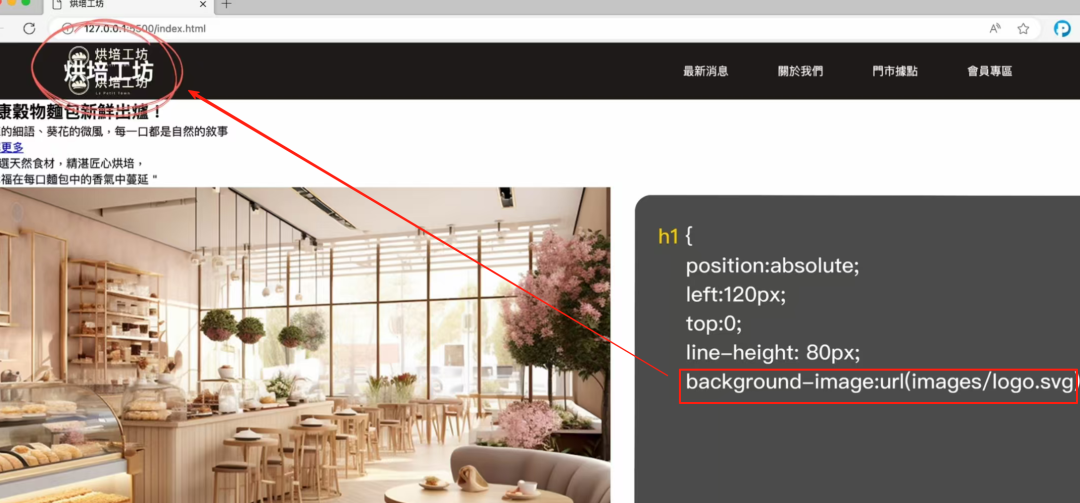Click the site information icon beside the URL
The height and width of the screenshot is (503, 1080).
tap(68, 28)
